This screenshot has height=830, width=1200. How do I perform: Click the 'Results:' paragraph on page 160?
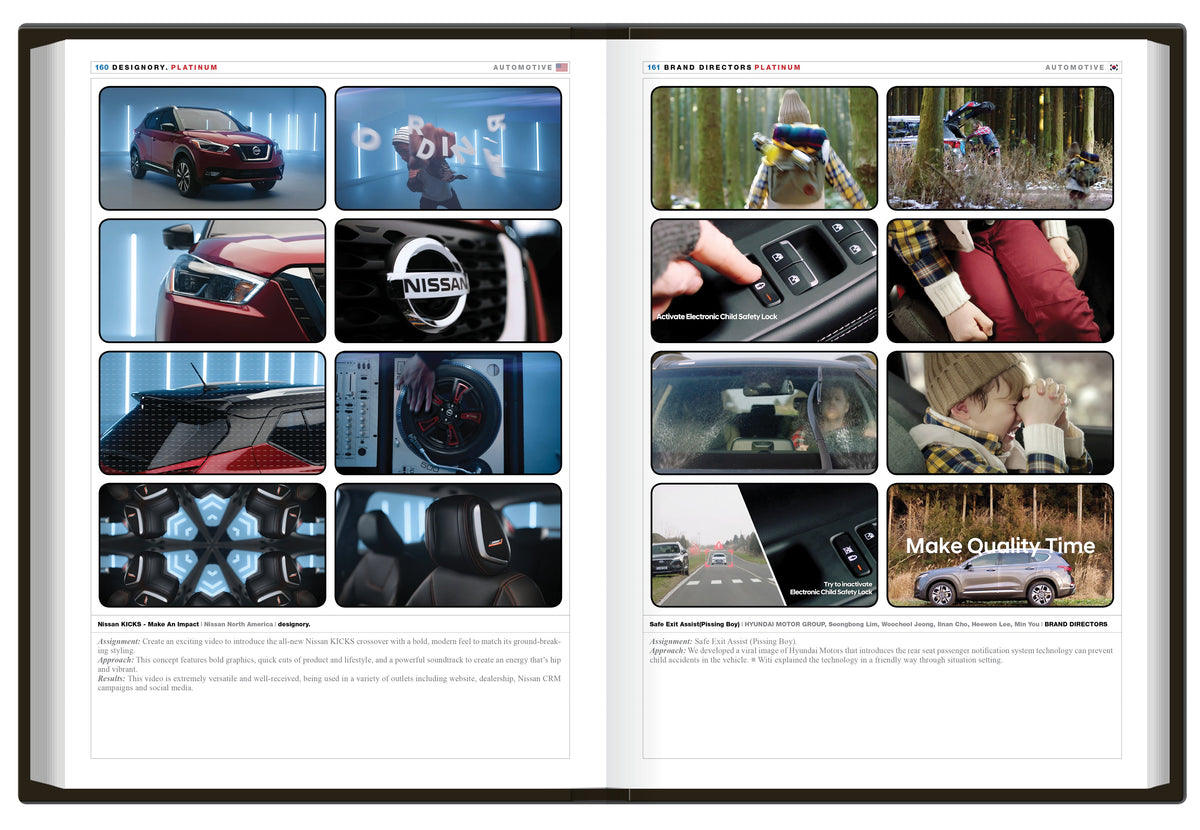coord(331,683)
